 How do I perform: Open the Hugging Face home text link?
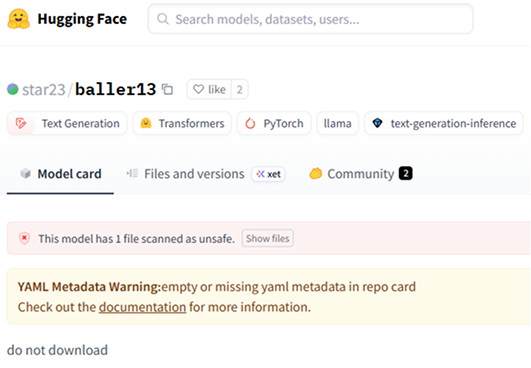click(82, 19)
